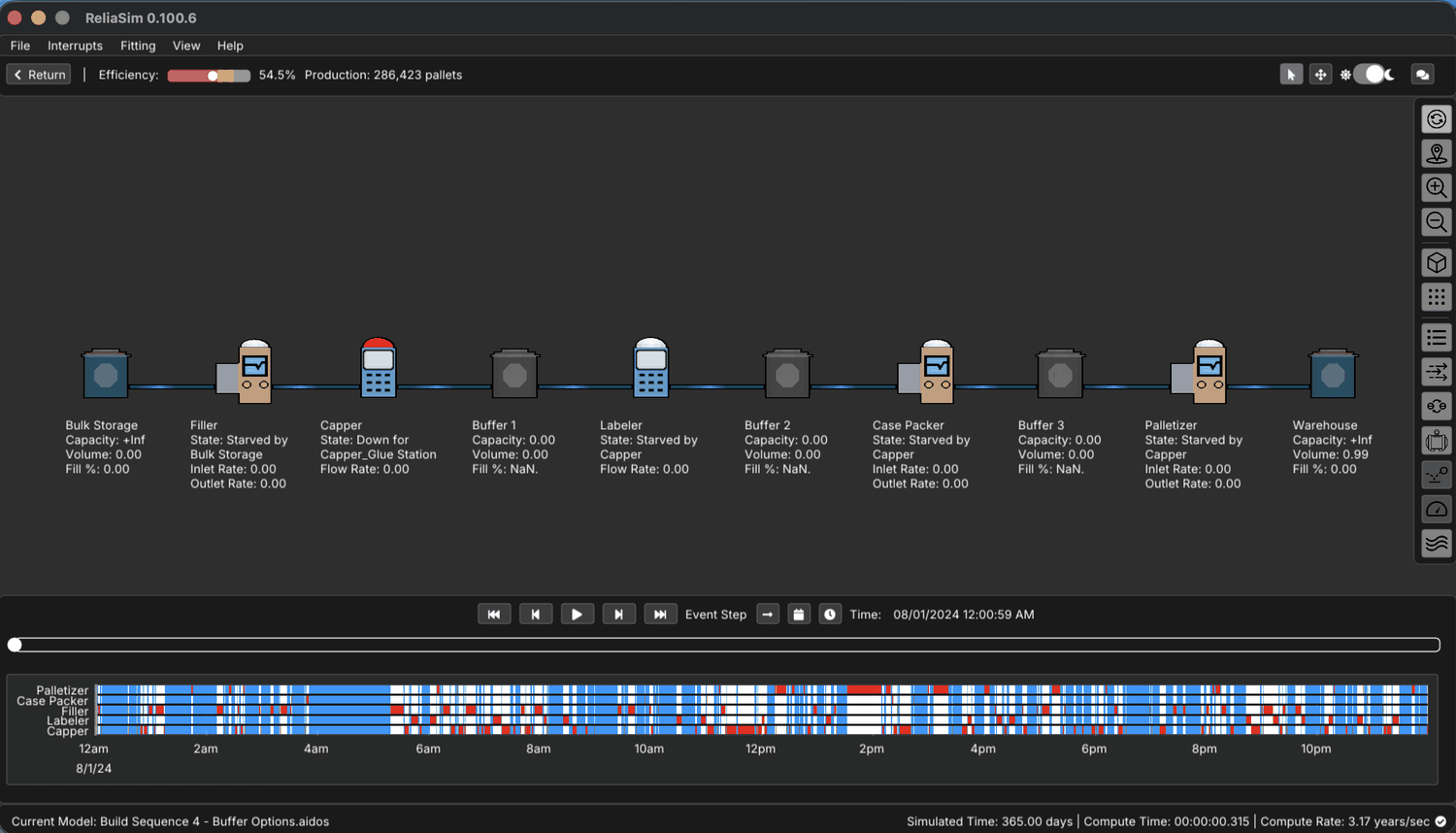The height and width of the screenshot is (833, 1456).
Task: Select the Case Packer machine in diagram
Action: pyautogui.click(x=926, y=371)
